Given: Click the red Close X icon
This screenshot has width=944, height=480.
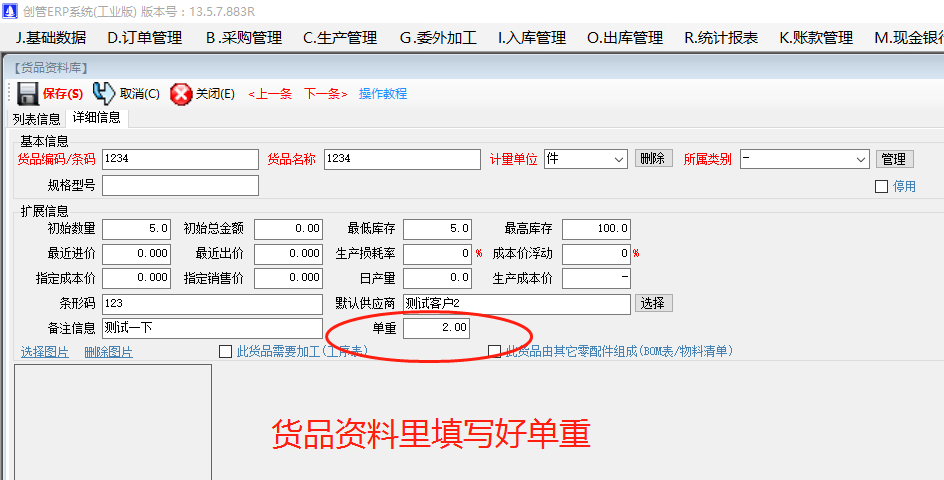Looking at the screenshot, I should point(181,94).
